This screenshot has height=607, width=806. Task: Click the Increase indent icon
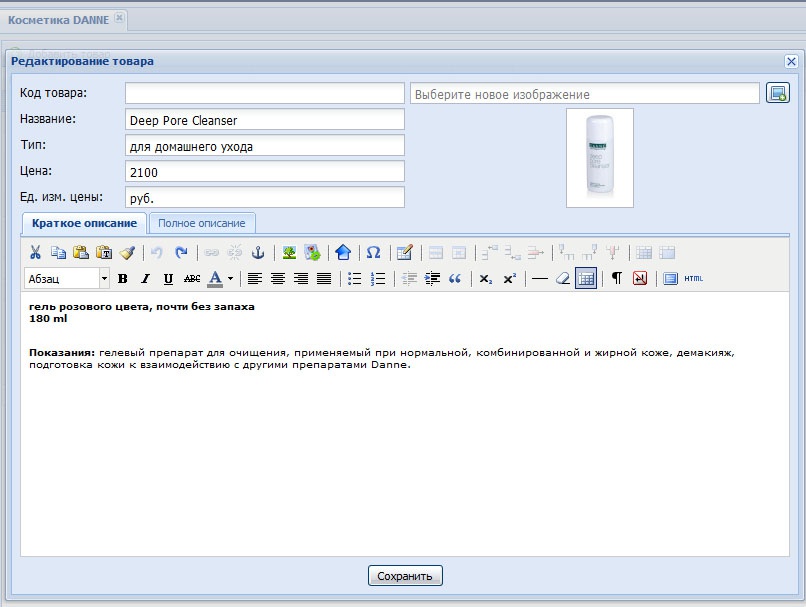(x=432, y=279)
